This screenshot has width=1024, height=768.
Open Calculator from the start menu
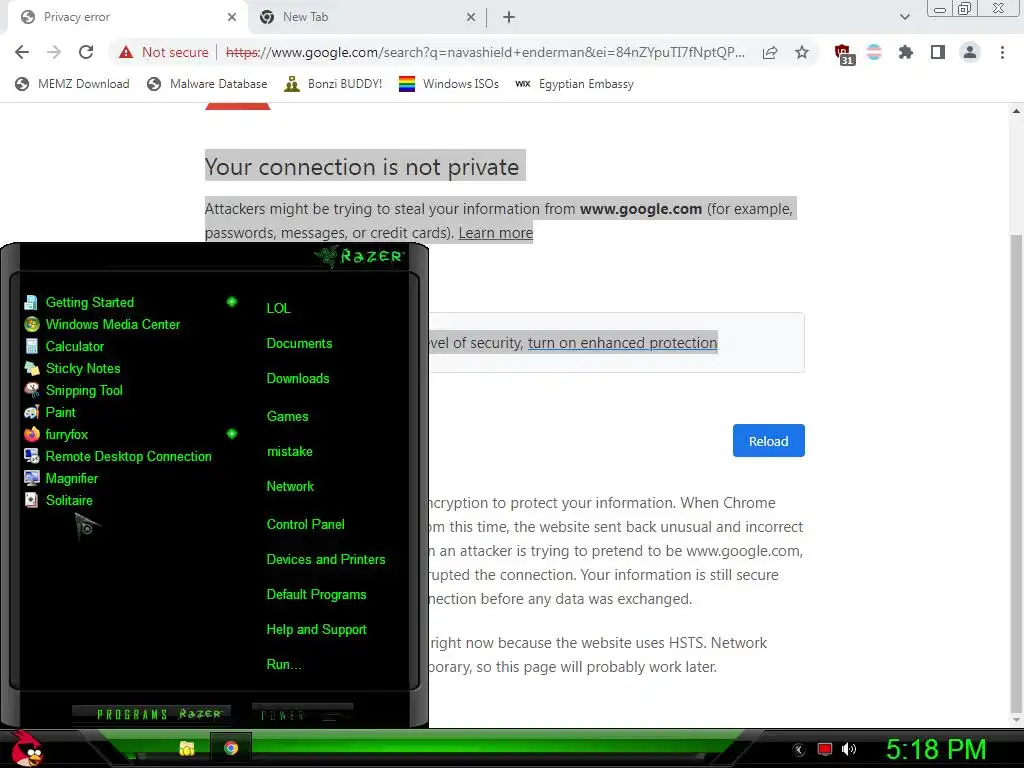64,347
